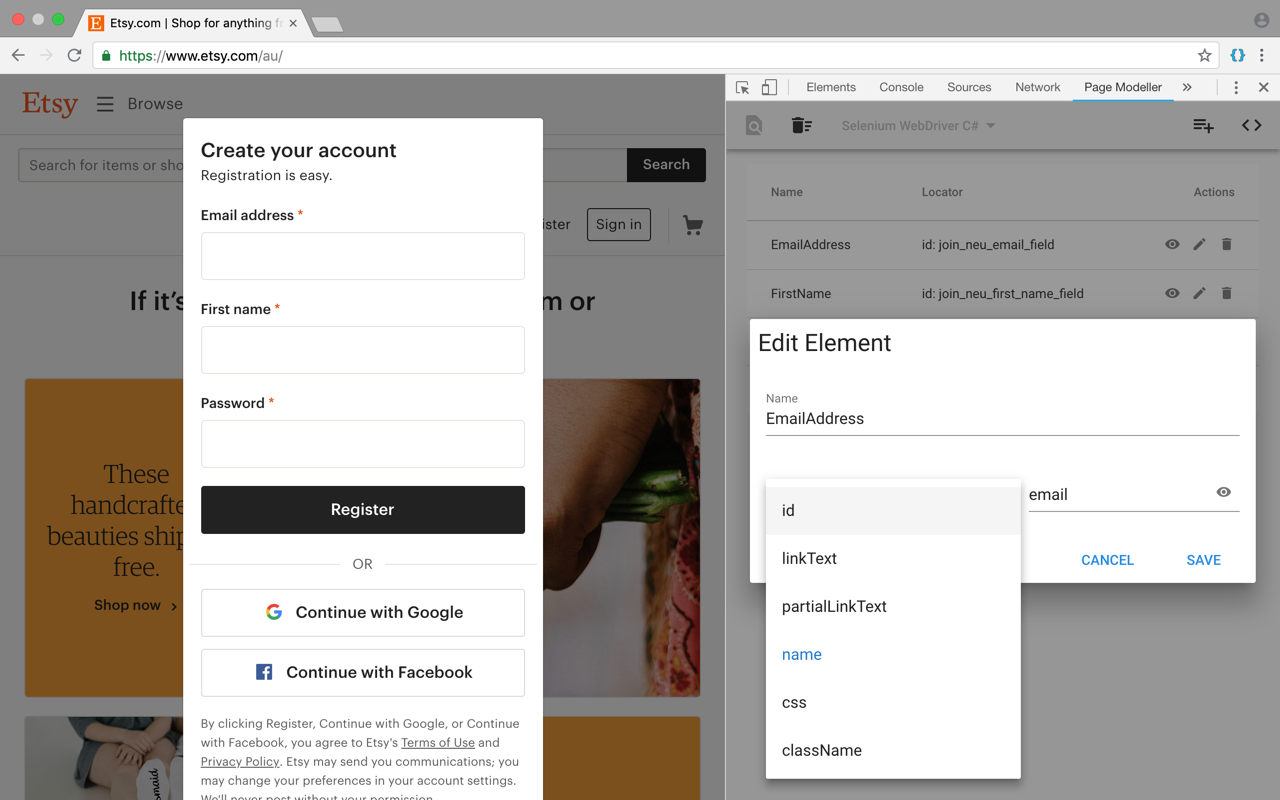Switch to DevTools Console tab
The image size is (1280, 800).
coord(901,87)
